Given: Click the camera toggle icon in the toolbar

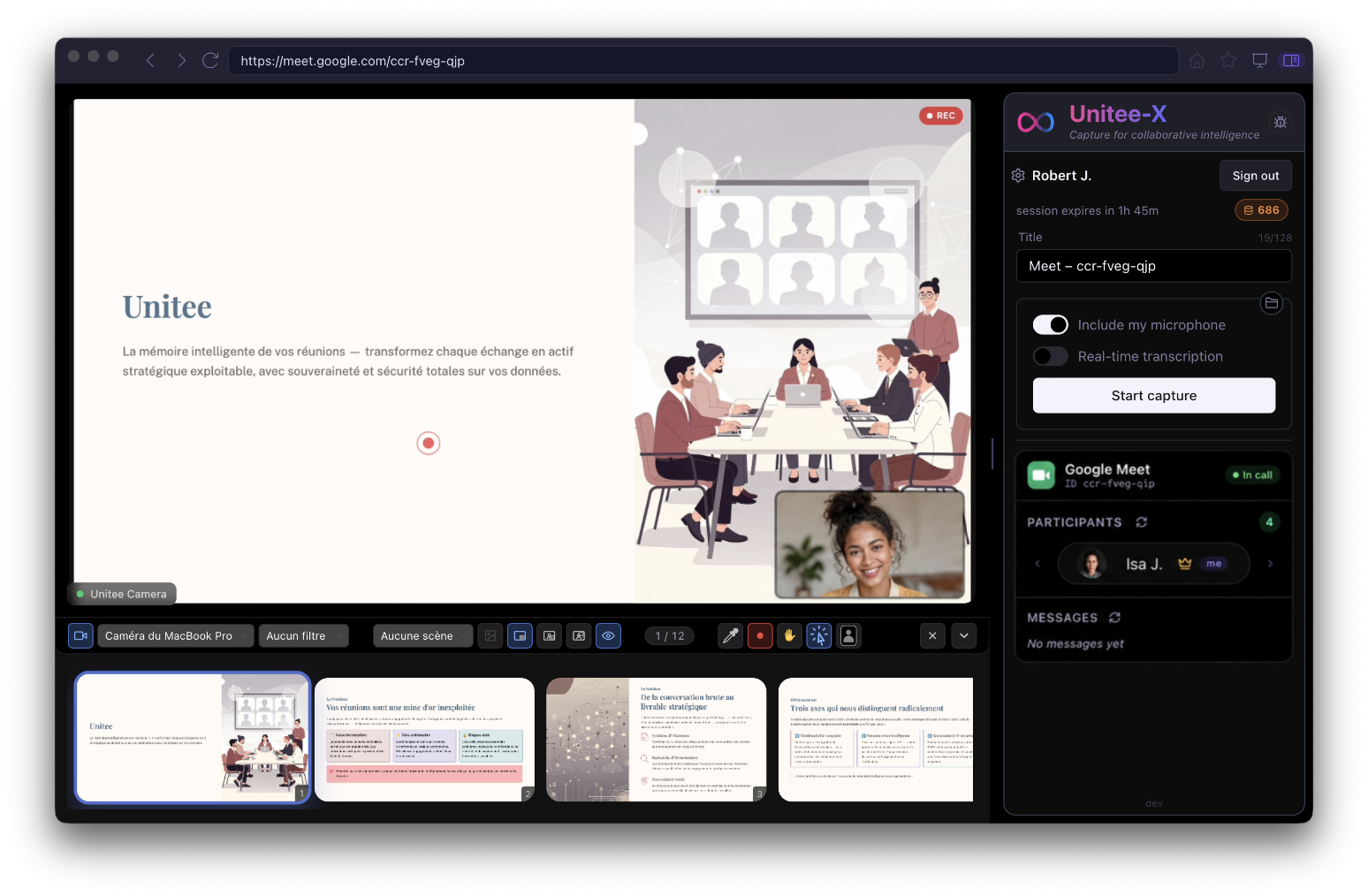Looking at the screenshot, I should coord(80,635).
